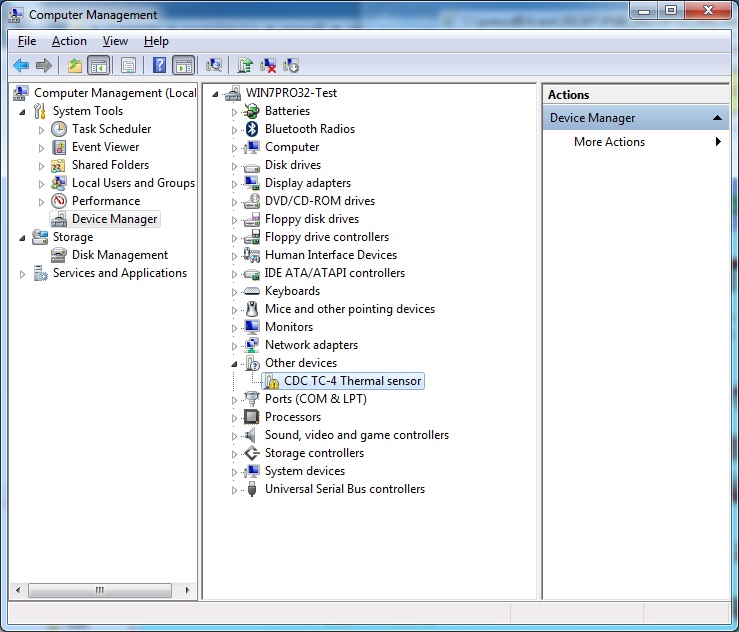Collapse Device Manager actions section arrow

click(717, 118)
